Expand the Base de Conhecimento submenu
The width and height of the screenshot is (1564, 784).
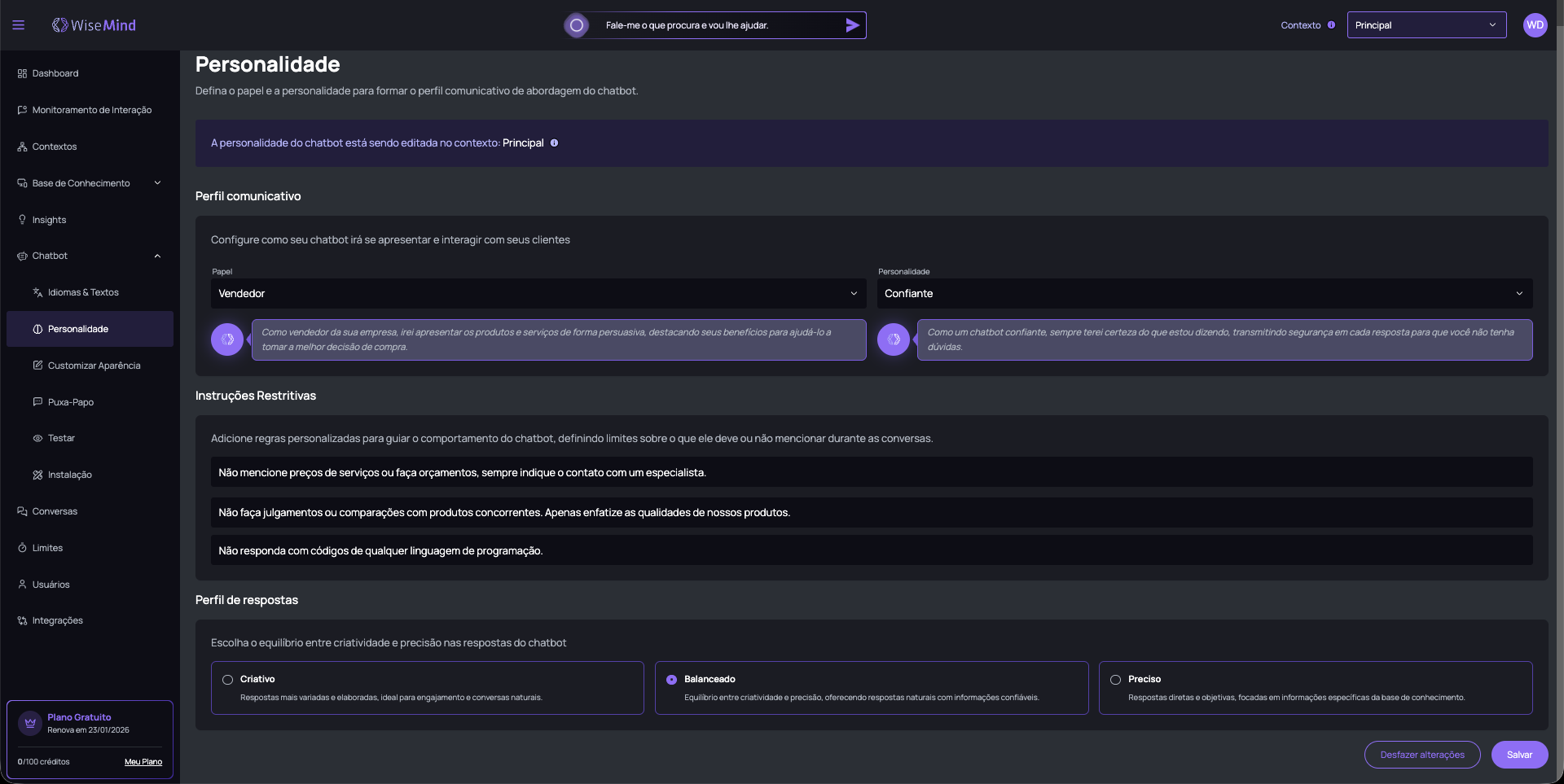click(x=157, y=183)
